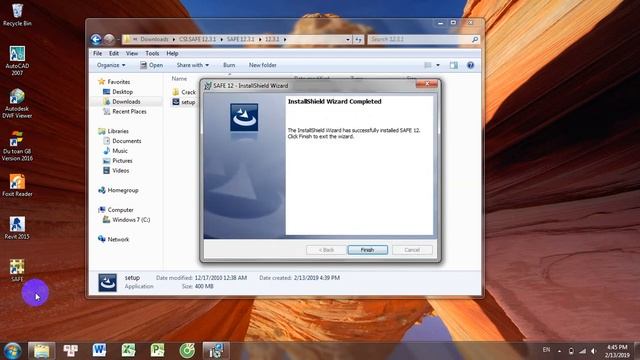Viewport: 640px width, 360px height.
Task: Open Du toan G8 Version 2016 shortcut
Action: pos(17,146)
